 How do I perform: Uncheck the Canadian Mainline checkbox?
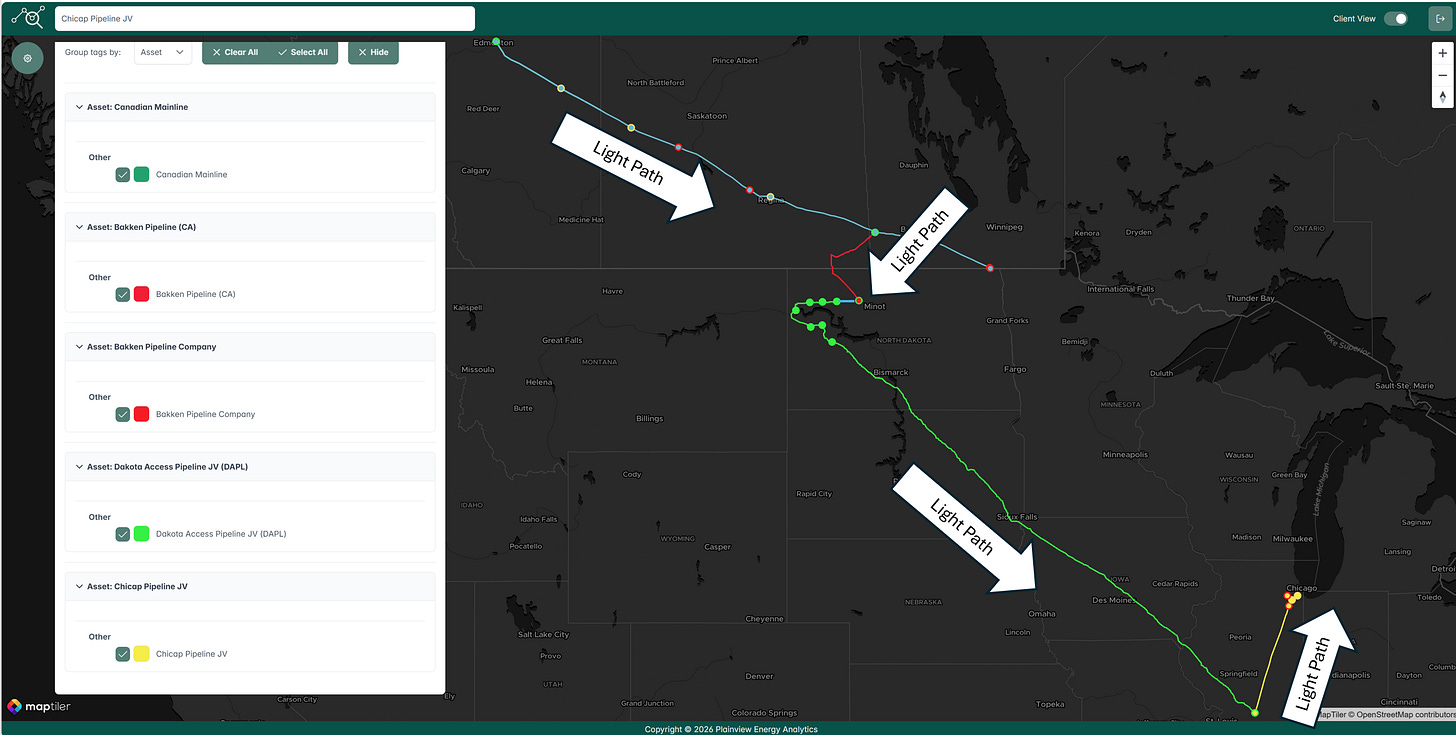(123, 174)
